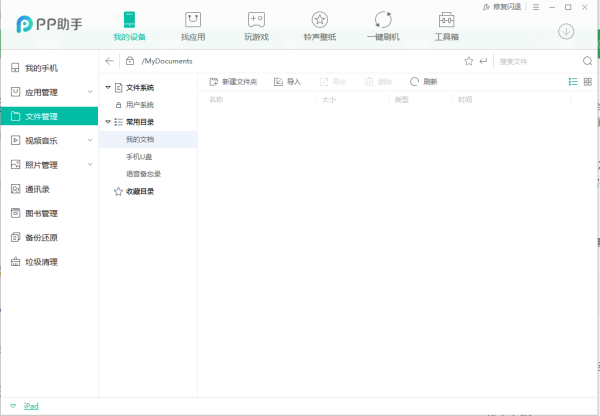
Task: Select 常用目录 in the tree
Action: point(140,122)
